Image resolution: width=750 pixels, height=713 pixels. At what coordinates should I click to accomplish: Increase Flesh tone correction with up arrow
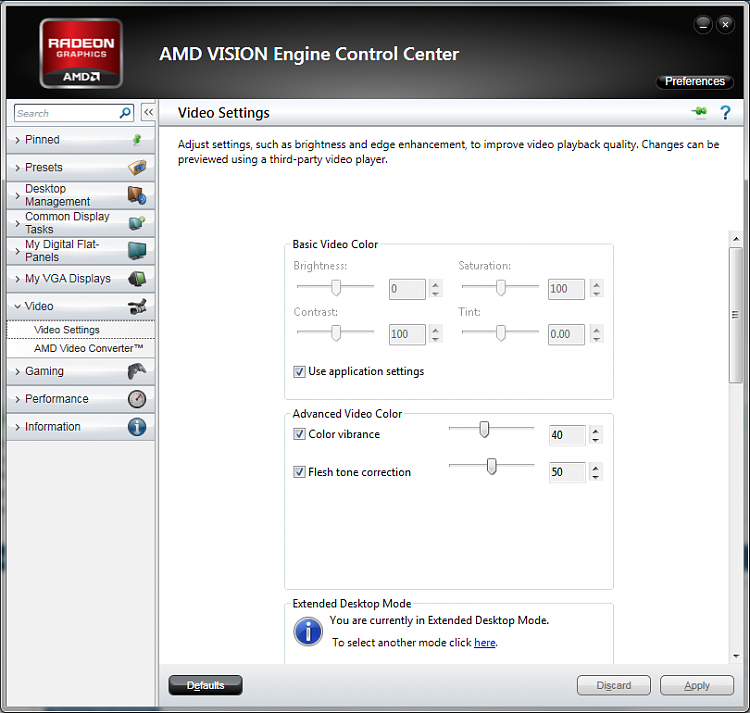(596, 467)
